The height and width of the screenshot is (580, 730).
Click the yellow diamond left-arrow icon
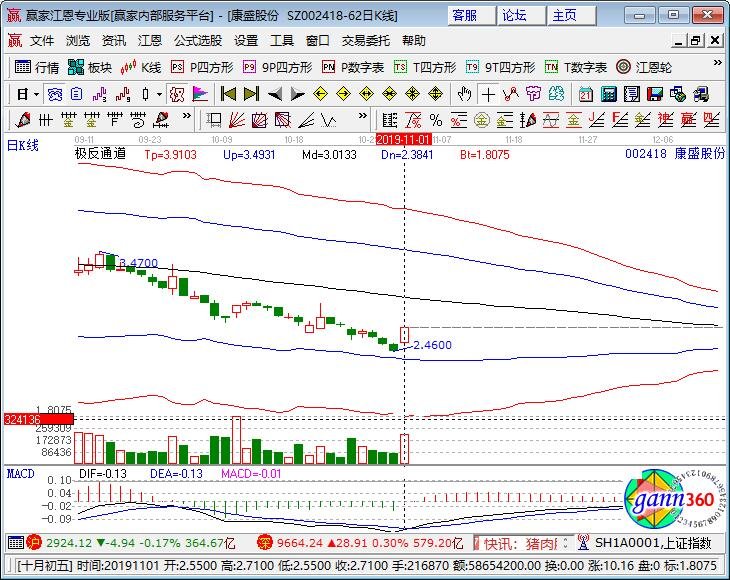(320, 94)
